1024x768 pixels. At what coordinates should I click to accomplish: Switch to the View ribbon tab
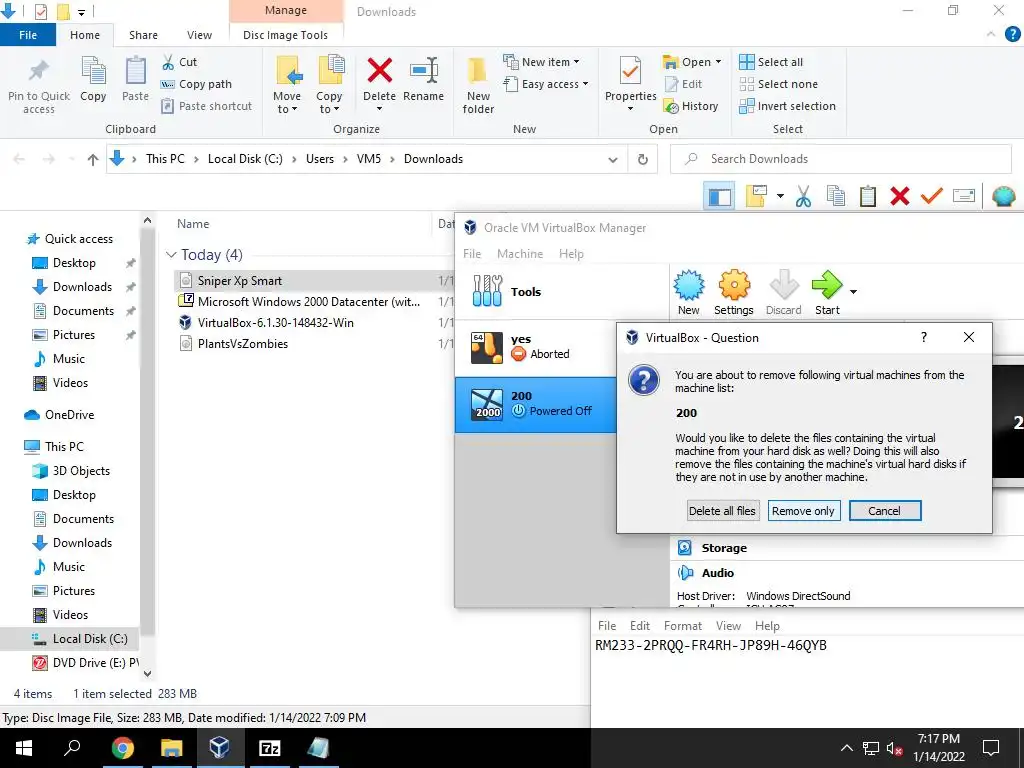(x=199, y=35)
